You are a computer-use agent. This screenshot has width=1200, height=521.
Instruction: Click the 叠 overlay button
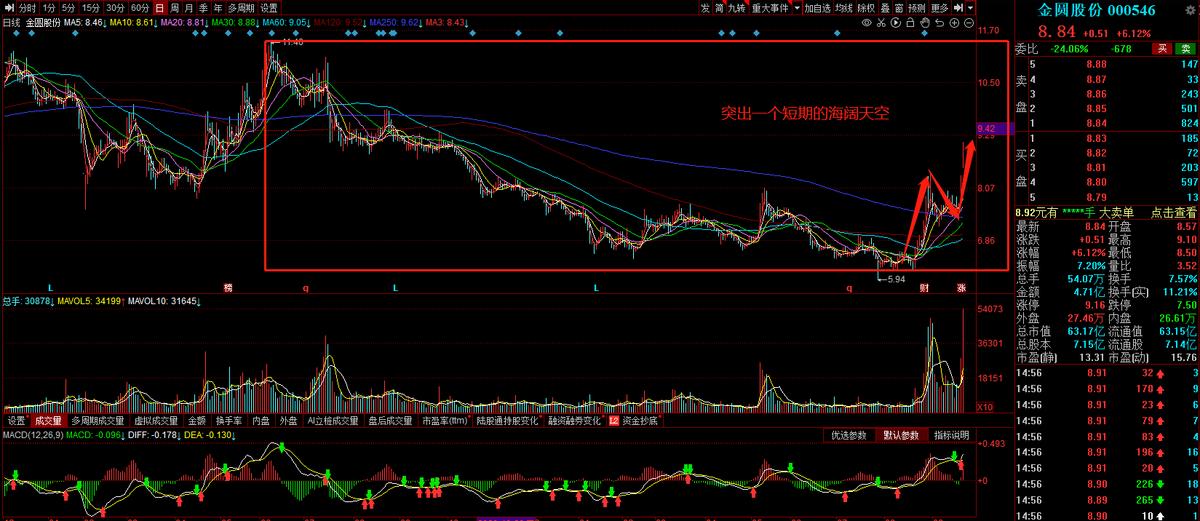(886, 8)
